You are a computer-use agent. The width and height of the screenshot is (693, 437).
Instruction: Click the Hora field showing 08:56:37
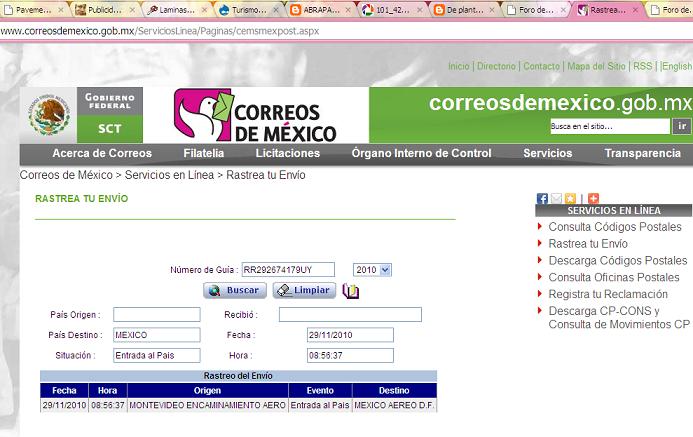tap(350, 355)
